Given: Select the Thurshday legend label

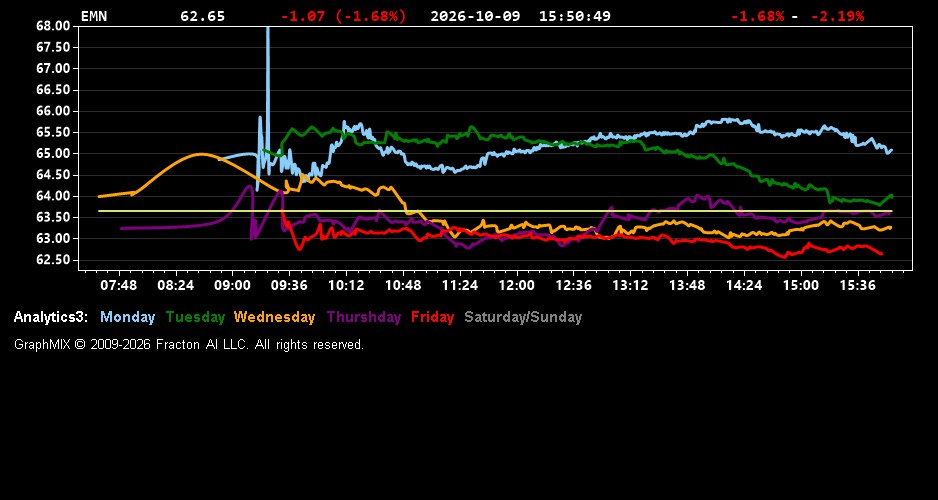Looking at the screenshot, I should coord(364,317).
